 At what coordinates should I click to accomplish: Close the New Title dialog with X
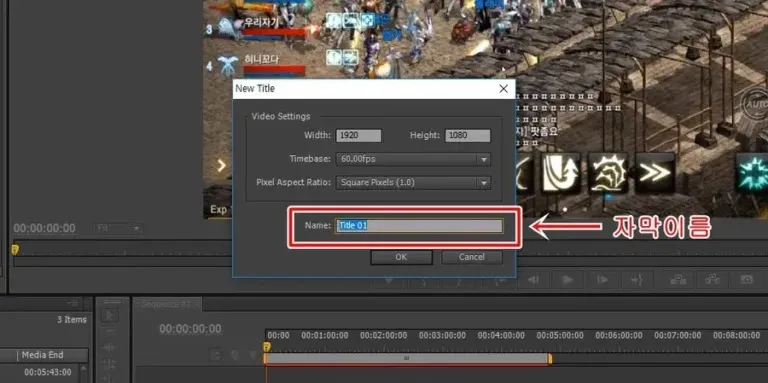pos(503,89)
